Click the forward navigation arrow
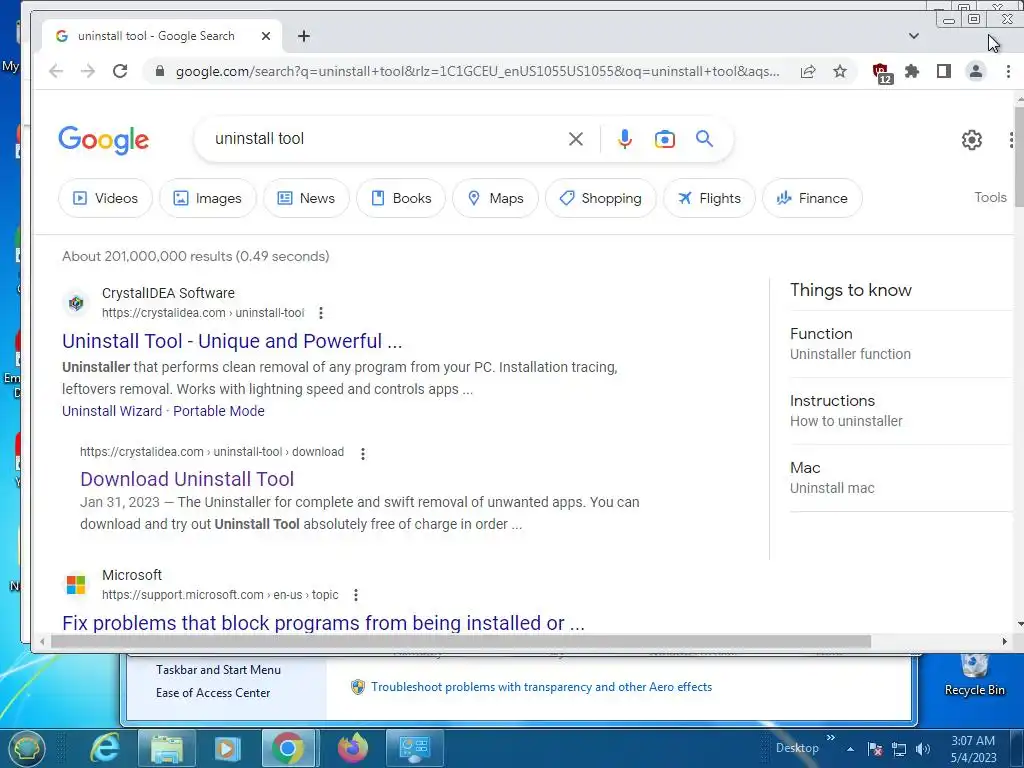Viewport: 1024px width, 768px height. tap(88, 71)
